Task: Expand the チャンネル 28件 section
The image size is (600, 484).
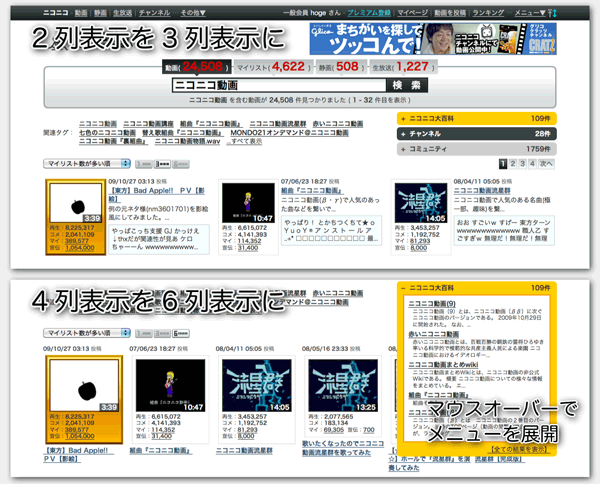Action: pos(476,134)
